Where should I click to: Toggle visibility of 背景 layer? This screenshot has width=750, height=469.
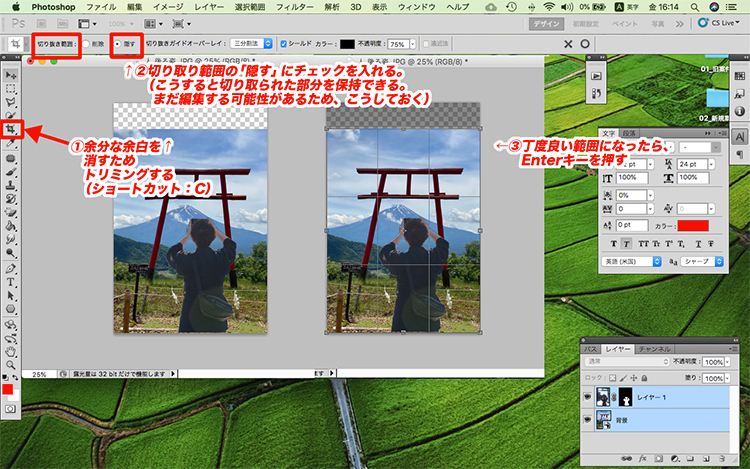[x=588, y=420]
